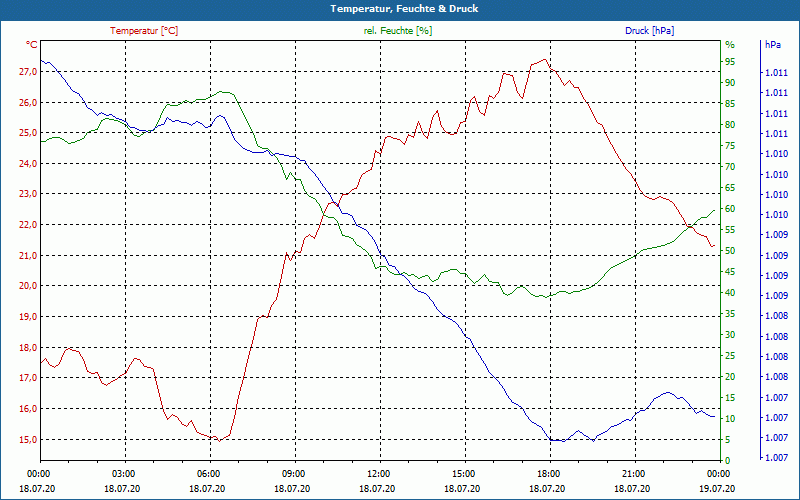800x500 pixels.
Task: Click the 19,0 temperature axis value
Action: coord(28,317)
